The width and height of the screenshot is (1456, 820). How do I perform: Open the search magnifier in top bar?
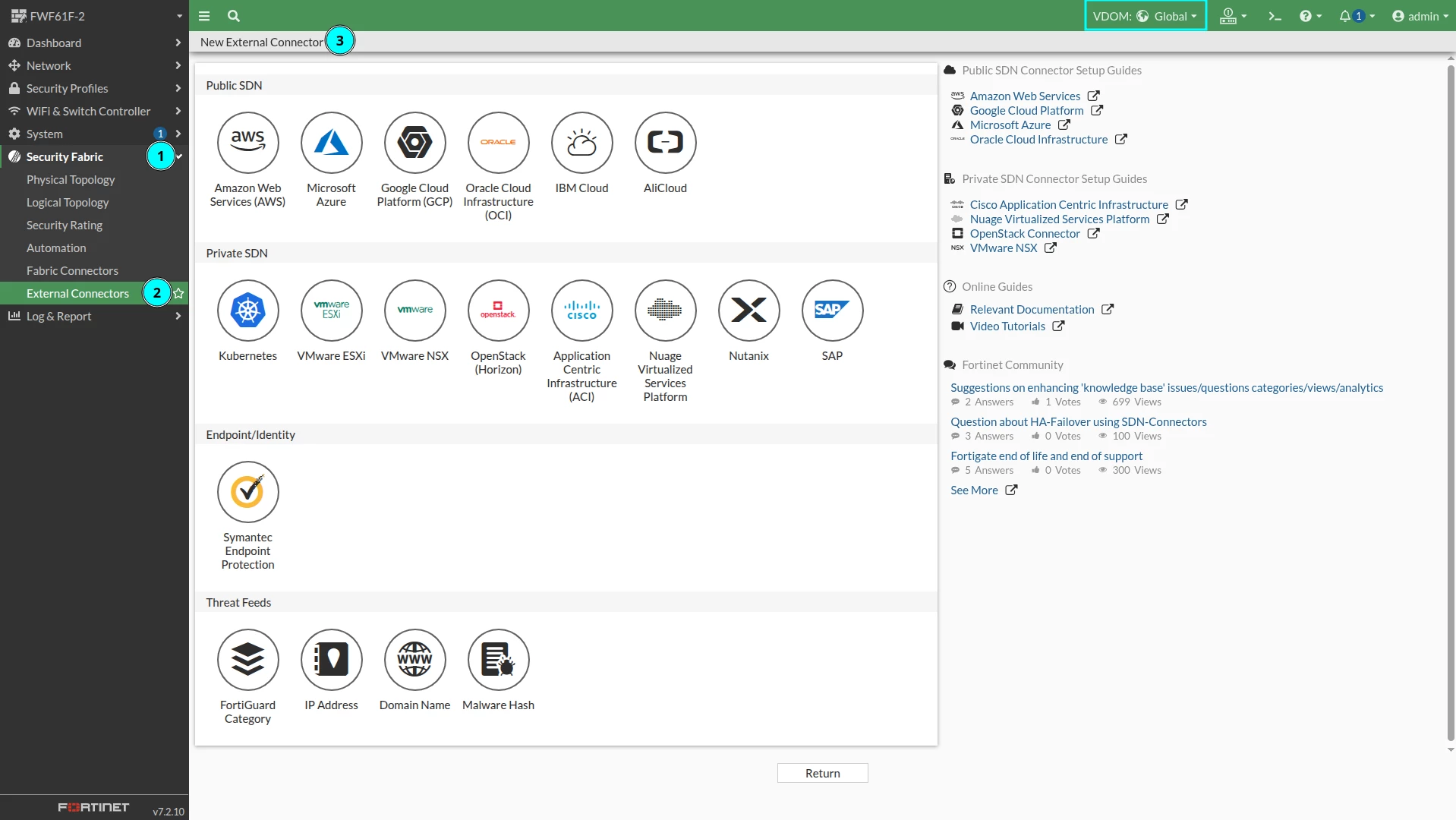click(234, 16)
